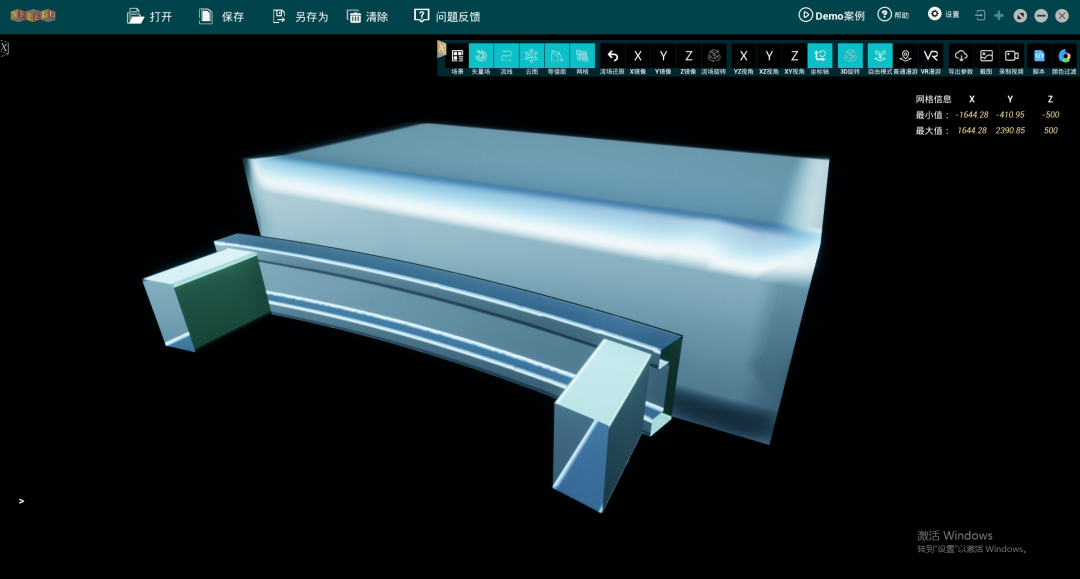The width and height of the screenshot is (1080, 579).
Task: Select the 场景 scene tool
Action: pyautogui.click(x=457, y=60)
